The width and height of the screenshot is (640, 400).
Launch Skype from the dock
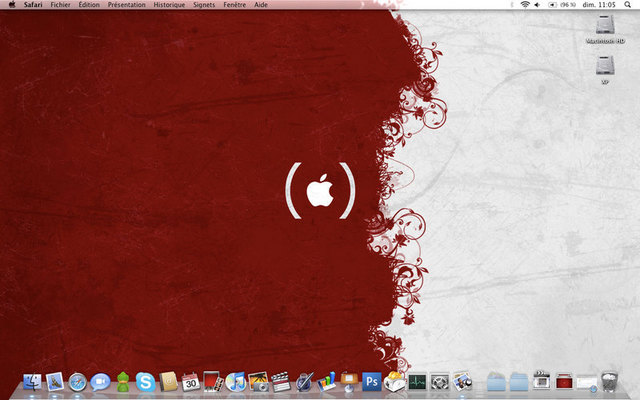click(145, 382)
